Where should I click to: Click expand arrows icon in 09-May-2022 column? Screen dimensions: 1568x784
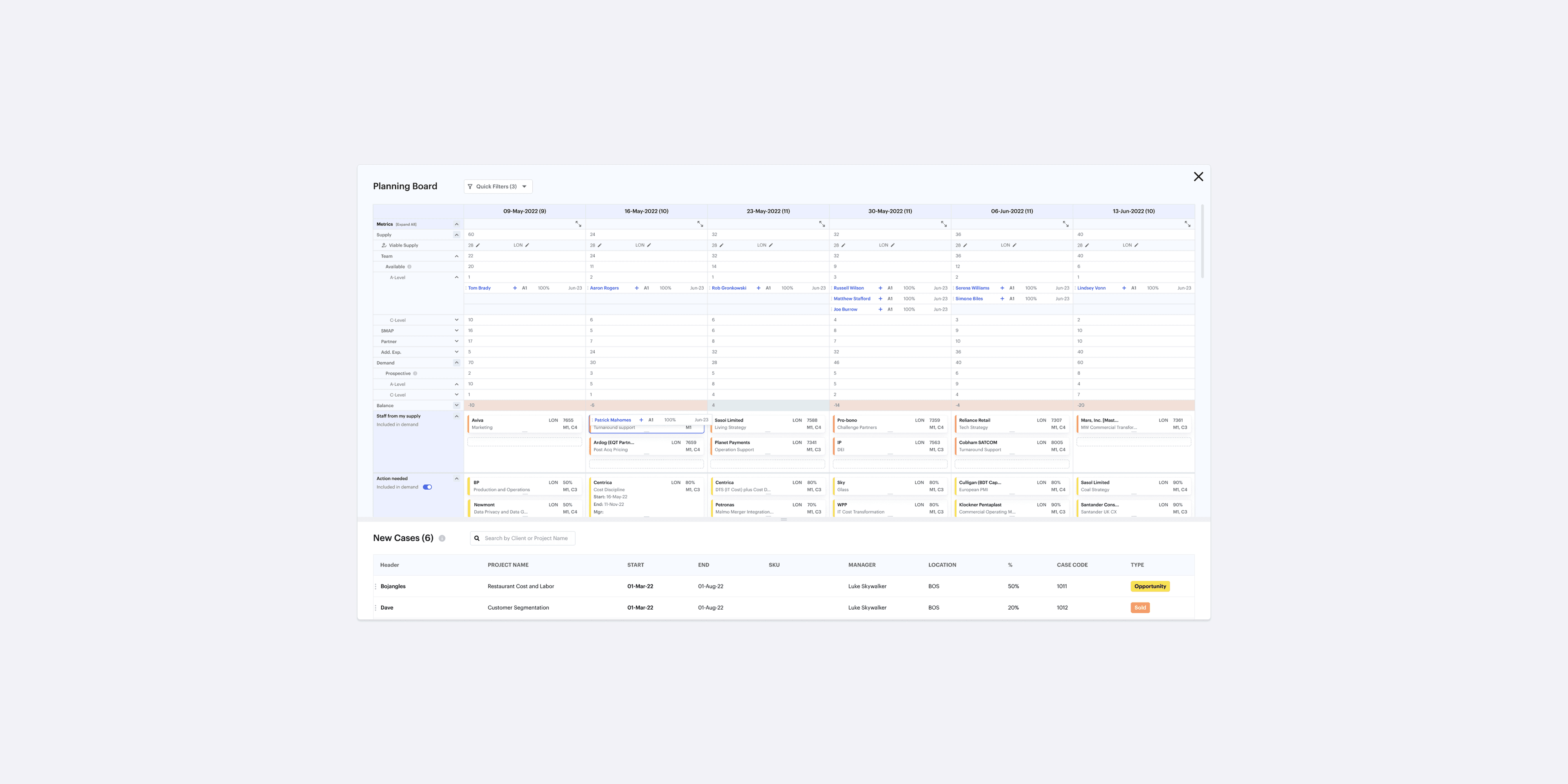578,224
